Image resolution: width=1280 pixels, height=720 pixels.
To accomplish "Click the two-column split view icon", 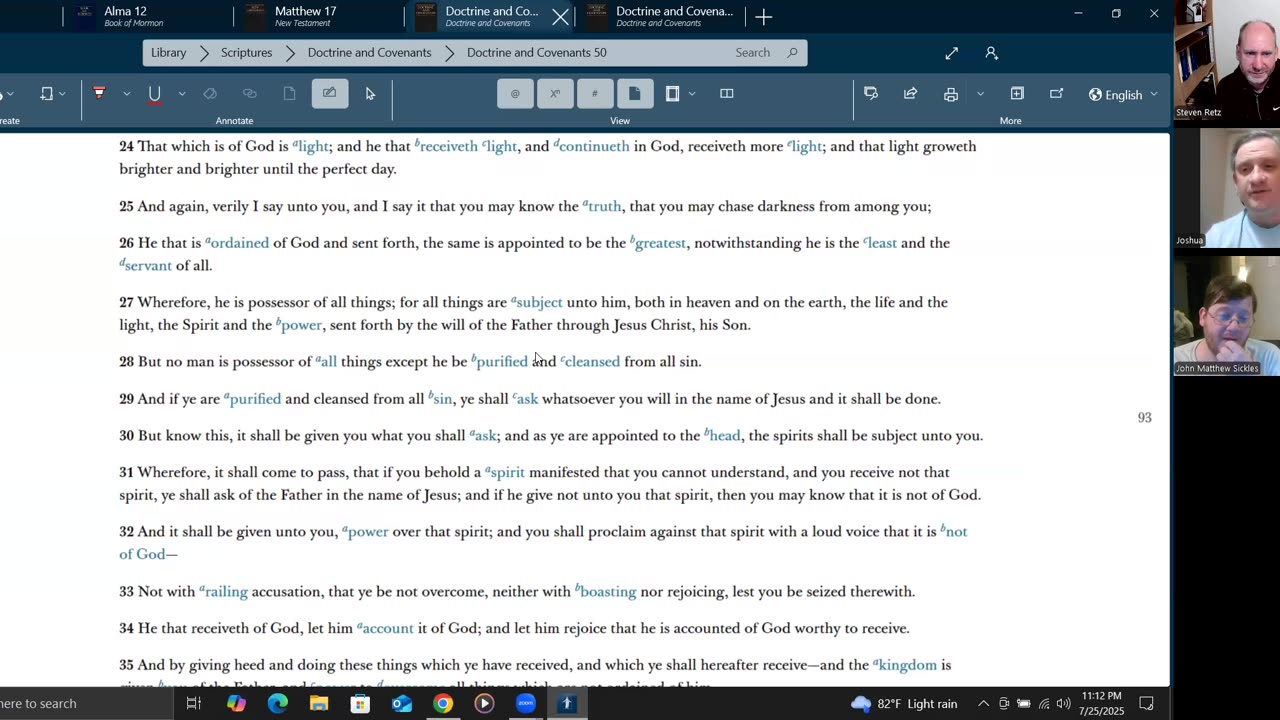I will point(727,94).
